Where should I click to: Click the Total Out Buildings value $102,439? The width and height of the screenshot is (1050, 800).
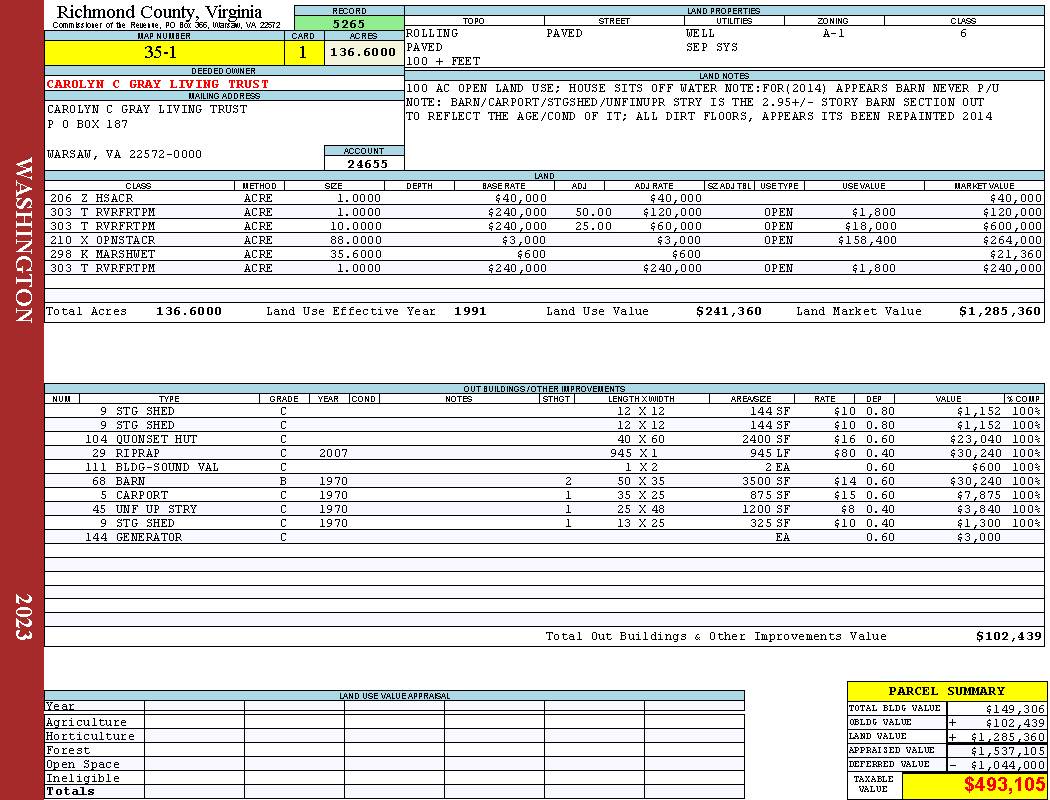pos(1008,636)
